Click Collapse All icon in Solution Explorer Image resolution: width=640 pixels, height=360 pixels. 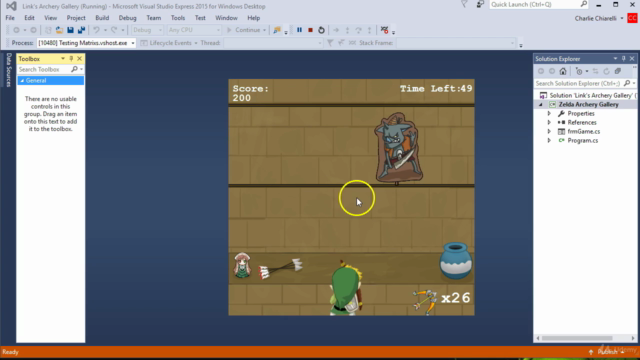(x=618, y=71)
